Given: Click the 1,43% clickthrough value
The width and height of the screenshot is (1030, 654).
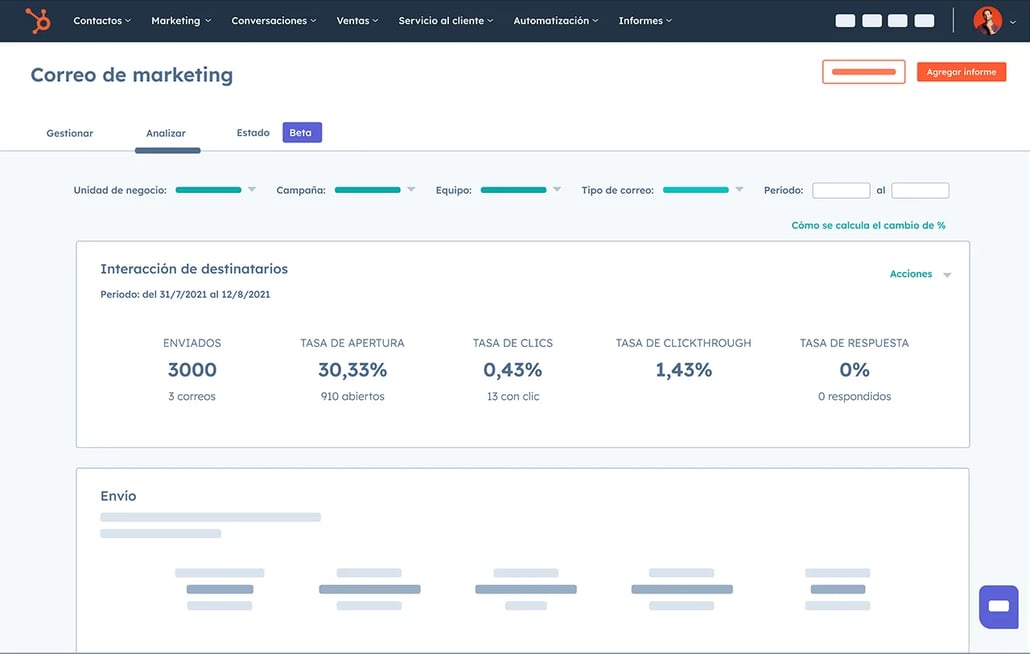Looking at the screenshot, I should [684, 370].
